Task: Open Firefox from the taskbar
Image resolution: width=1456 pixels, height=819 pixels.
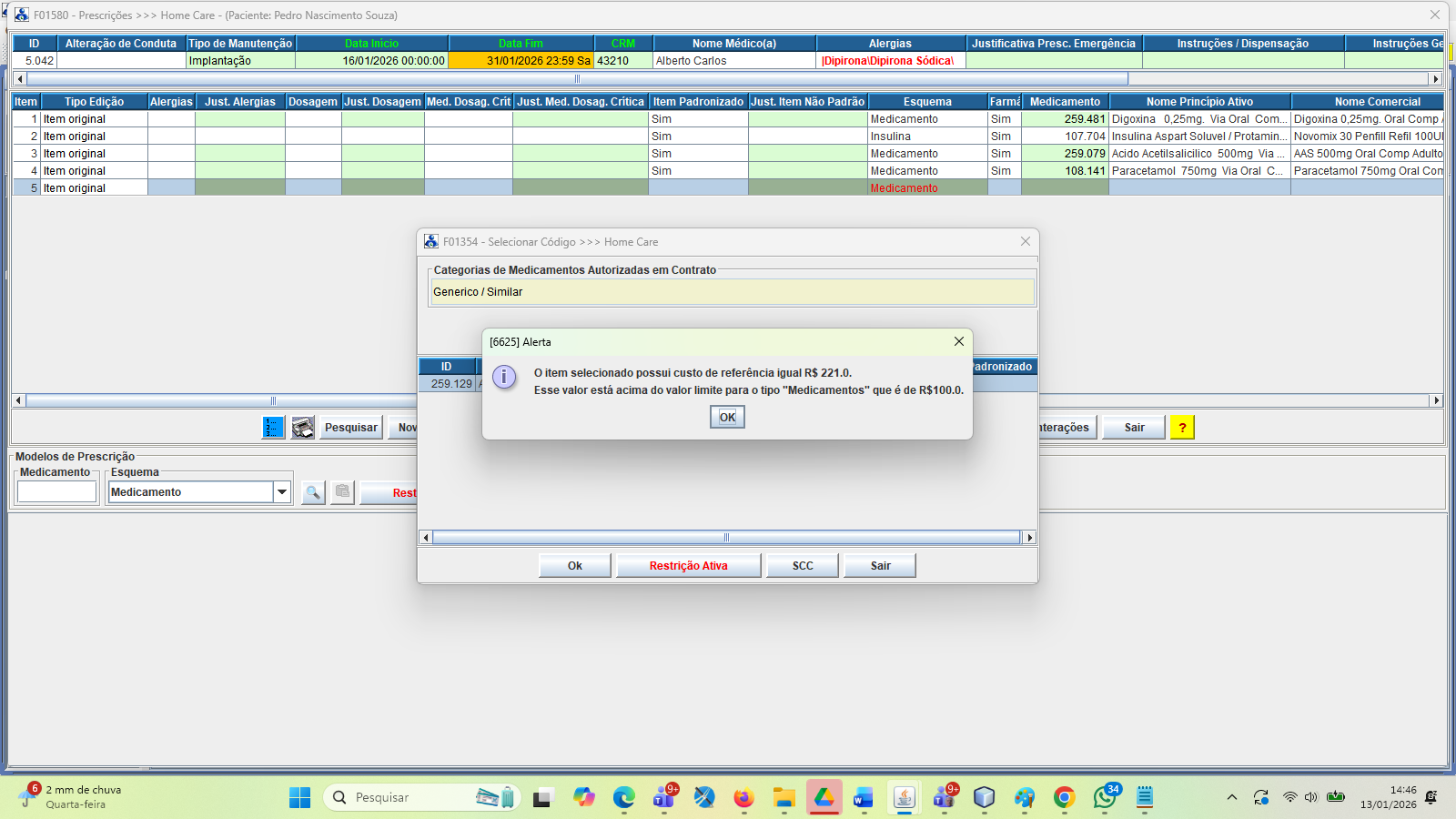Action: (743, 798)
